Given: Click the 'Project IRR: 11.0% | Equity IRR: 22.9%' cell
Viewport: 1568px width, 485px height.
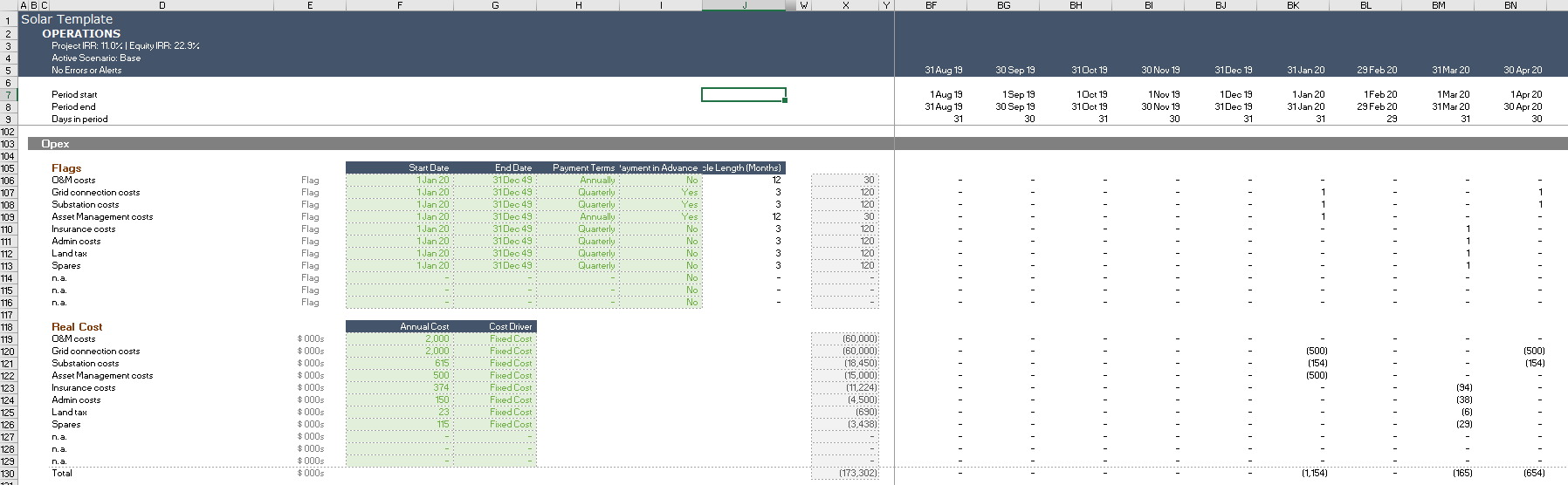Looking at the screenshot, I should [x=126, y=45].
